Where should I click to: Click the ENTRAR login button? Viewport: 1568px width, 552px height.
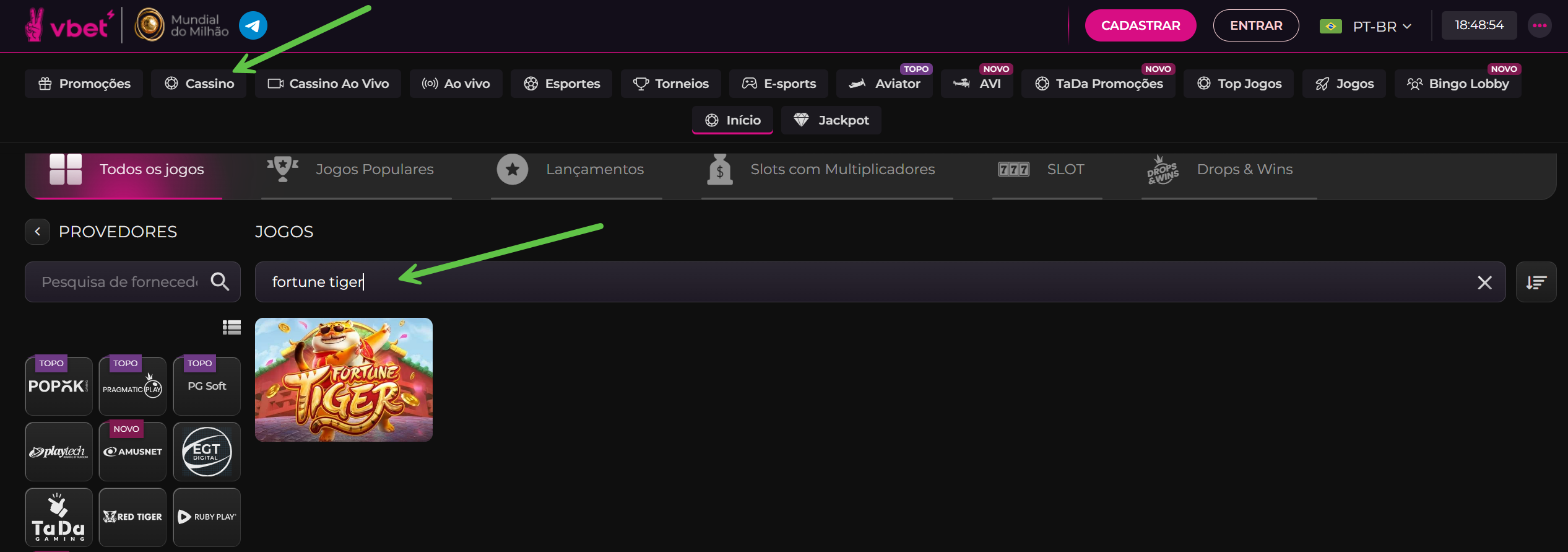(x=1255, y=25)
